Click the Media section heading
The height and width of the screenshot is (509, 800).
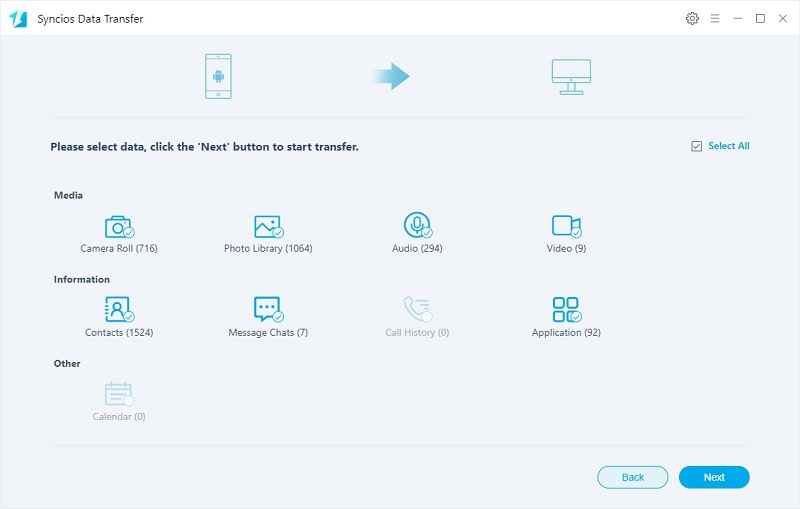tap(68, 195)
